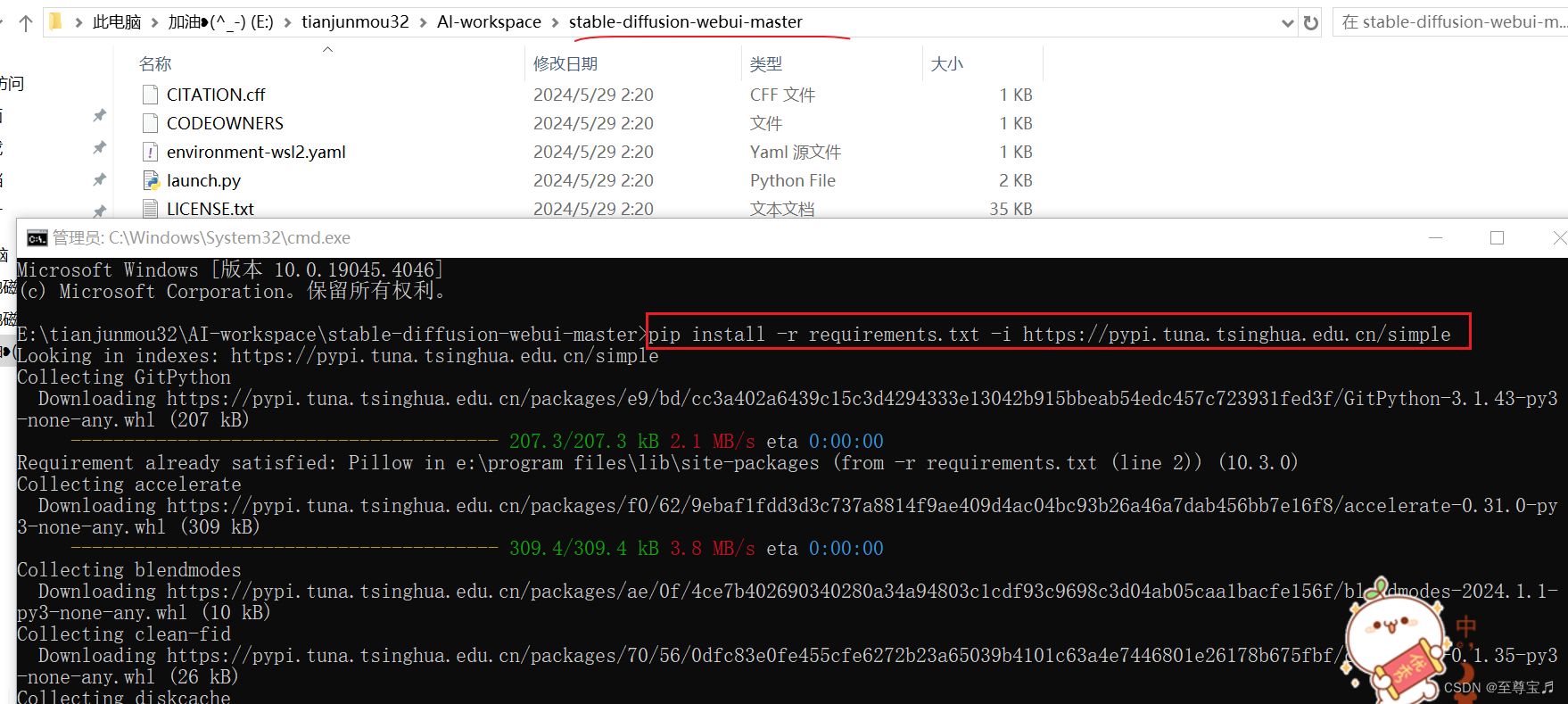
Task: Click the 'Looking in indexes' line in cmd
Action: tap(338, 356)
